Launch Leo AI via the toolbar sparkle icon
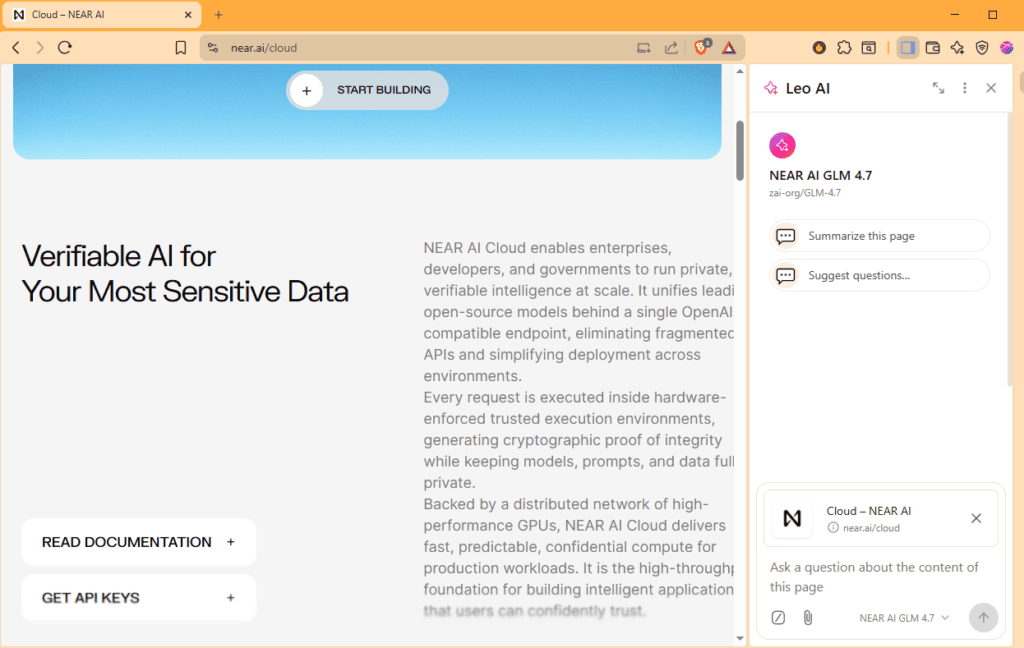 (x=957, y=47)
